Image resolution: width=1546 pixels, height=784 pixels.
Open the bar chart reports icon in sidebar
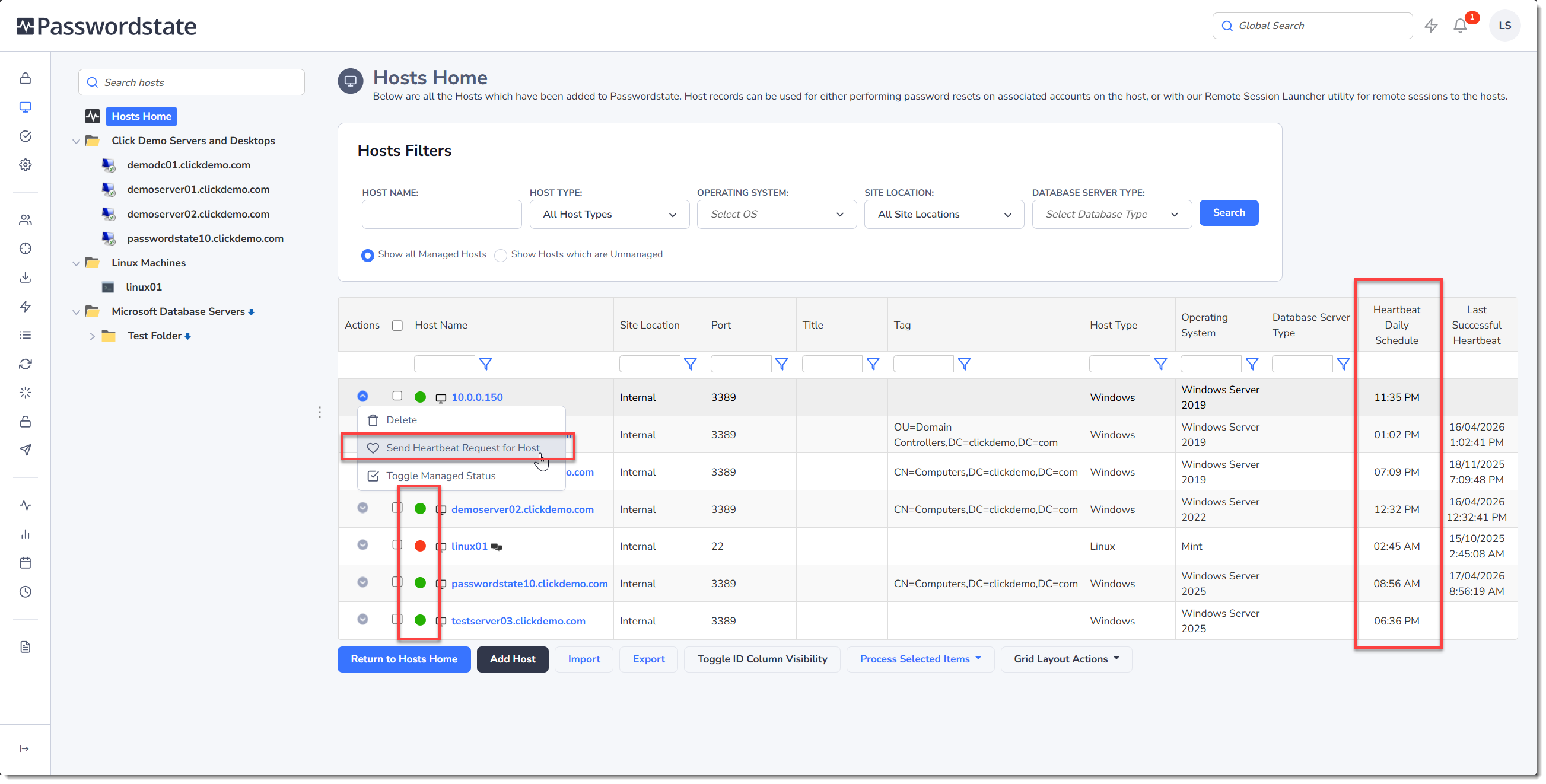click(25, 534)
